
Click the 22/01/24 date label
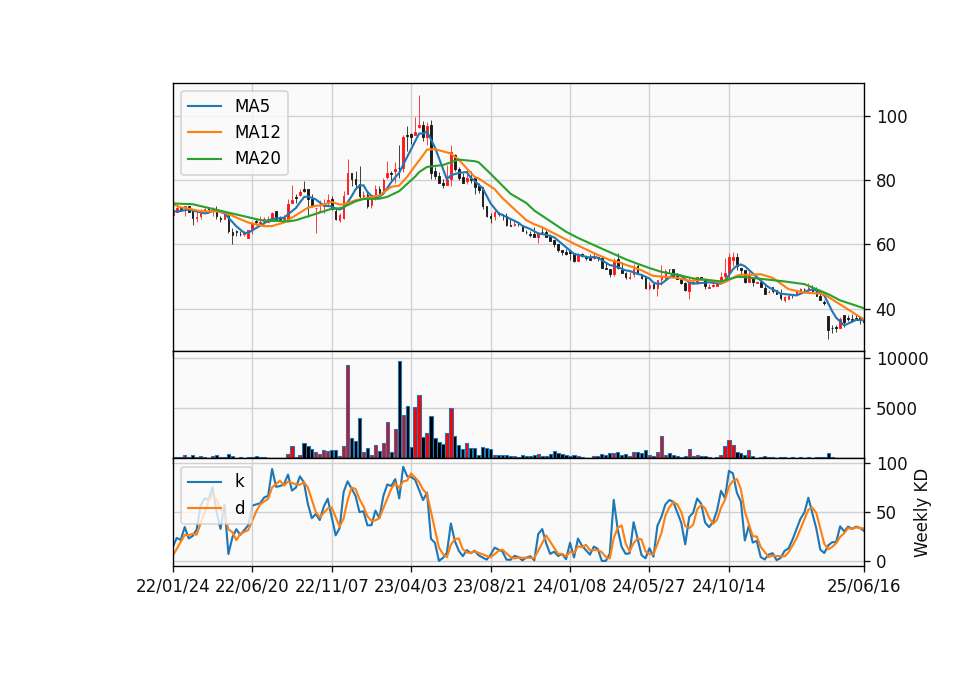coord(173,587)
